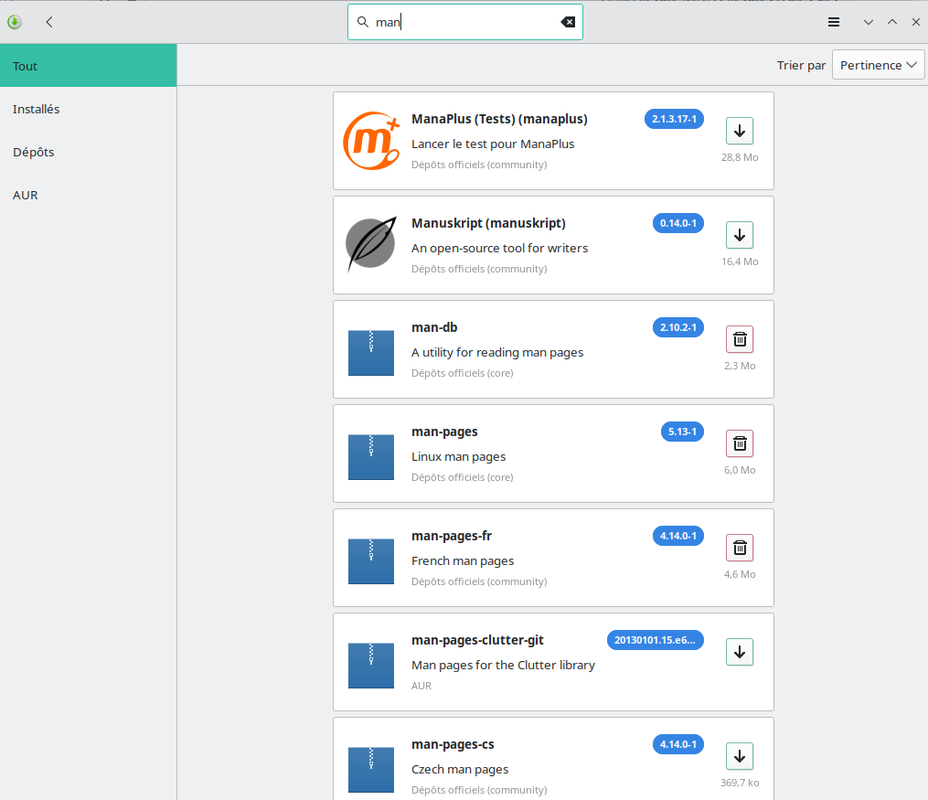
Task: Click 'An open-source tool for writers' description
Action: (x=500, y=249)
